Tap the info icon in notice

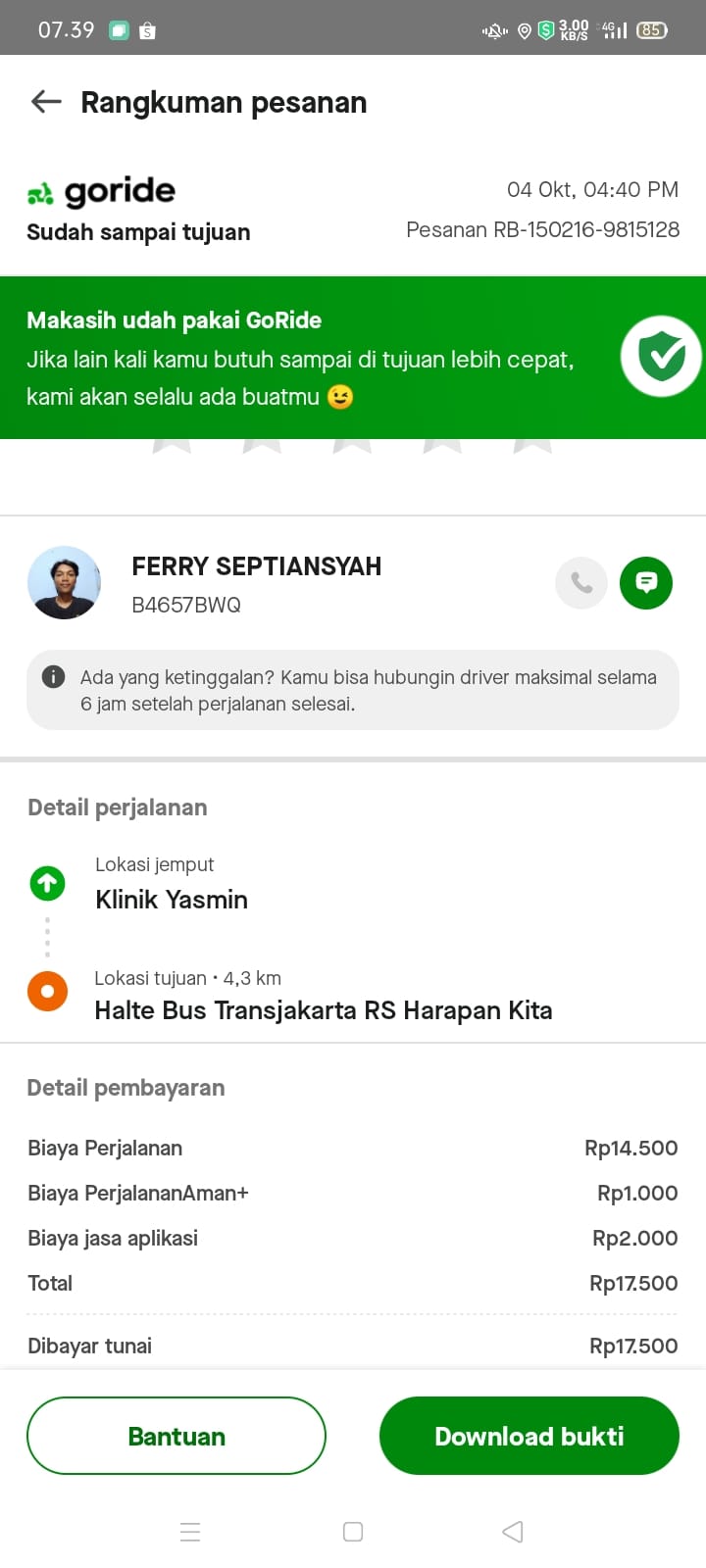[54, 676]
